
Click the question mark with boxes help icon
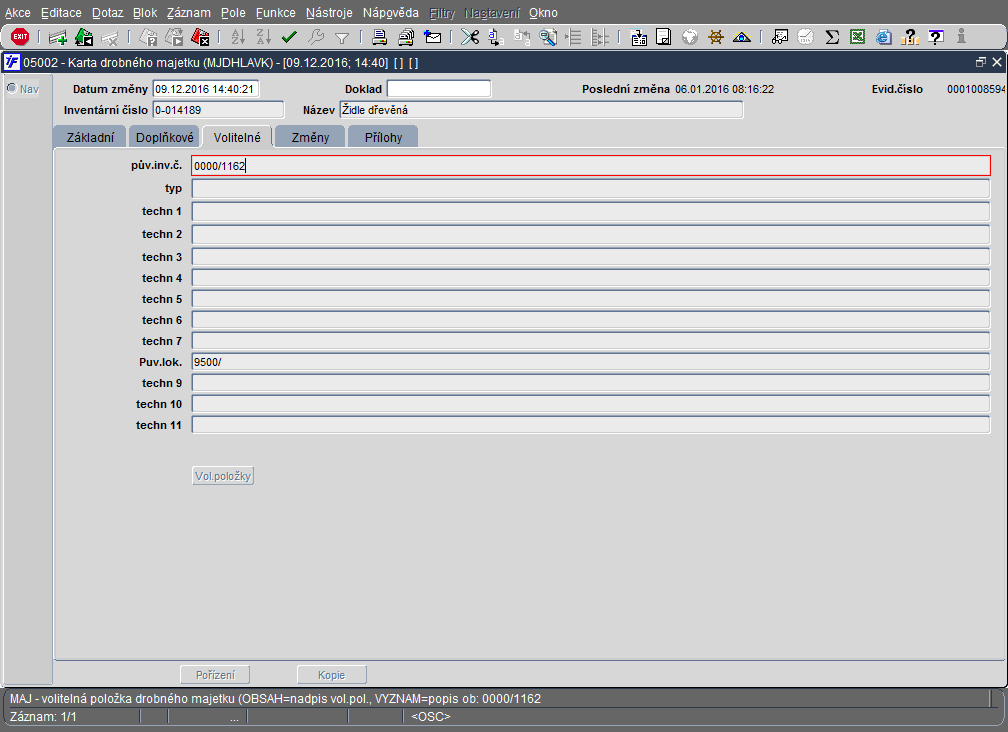(x=910, y=37)
